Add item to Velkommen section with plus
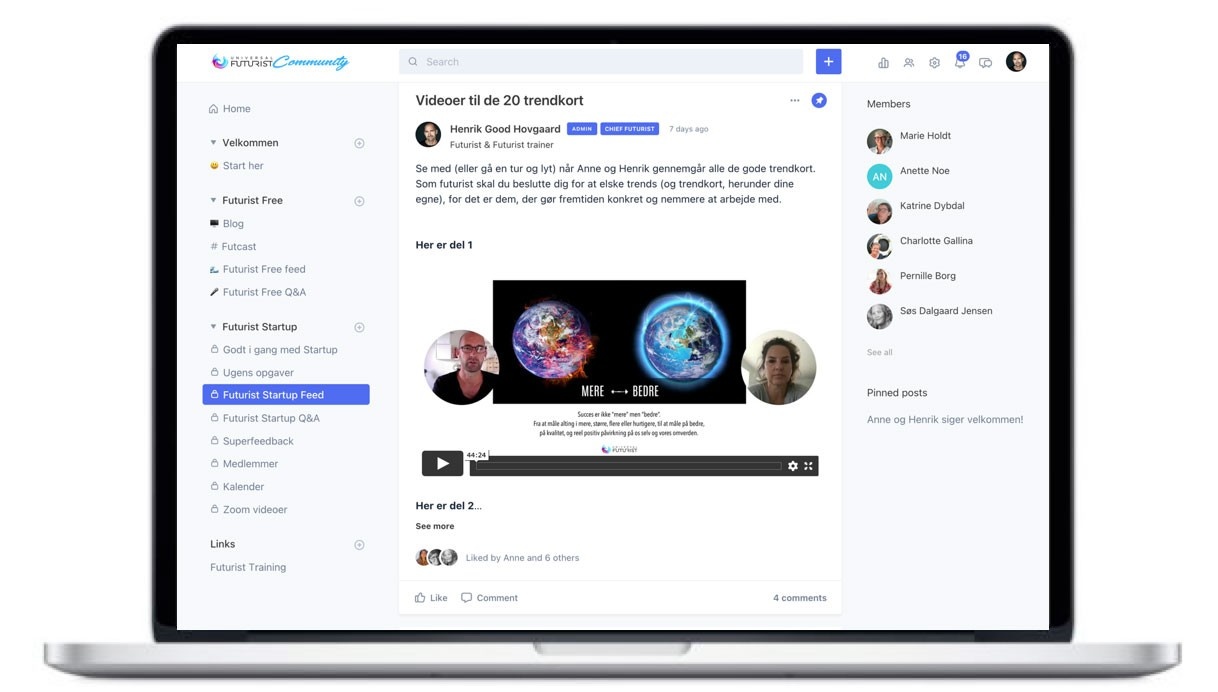The height and width of the screenshot is (692, 1218). 360,143
